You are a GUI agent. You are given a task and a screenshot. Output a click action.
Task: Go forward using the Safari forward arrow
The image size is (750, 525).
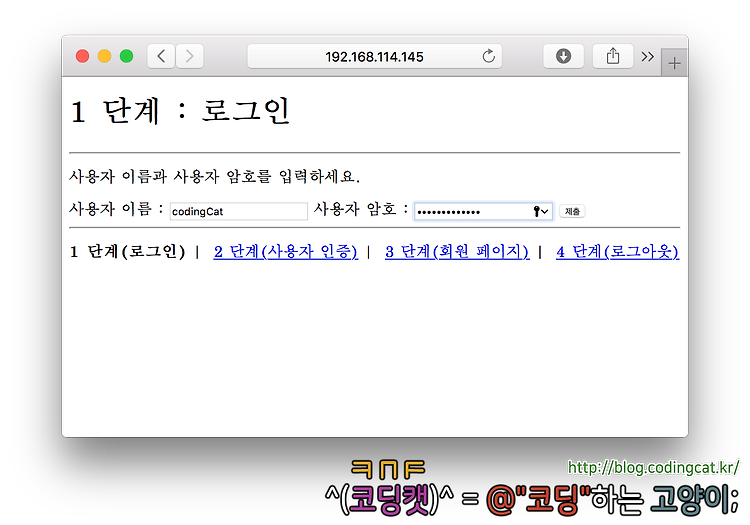pyautogui.click(x=189, y=56)
